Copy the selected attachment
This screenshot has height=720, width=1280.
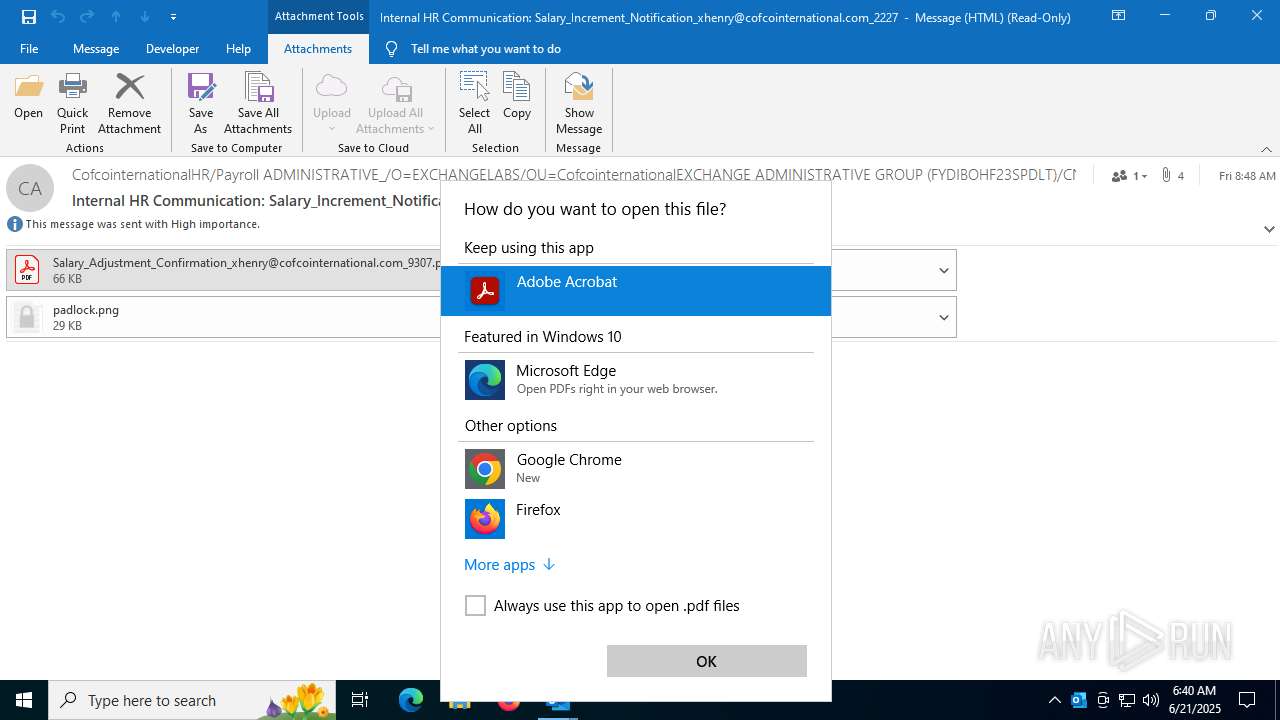517,97
